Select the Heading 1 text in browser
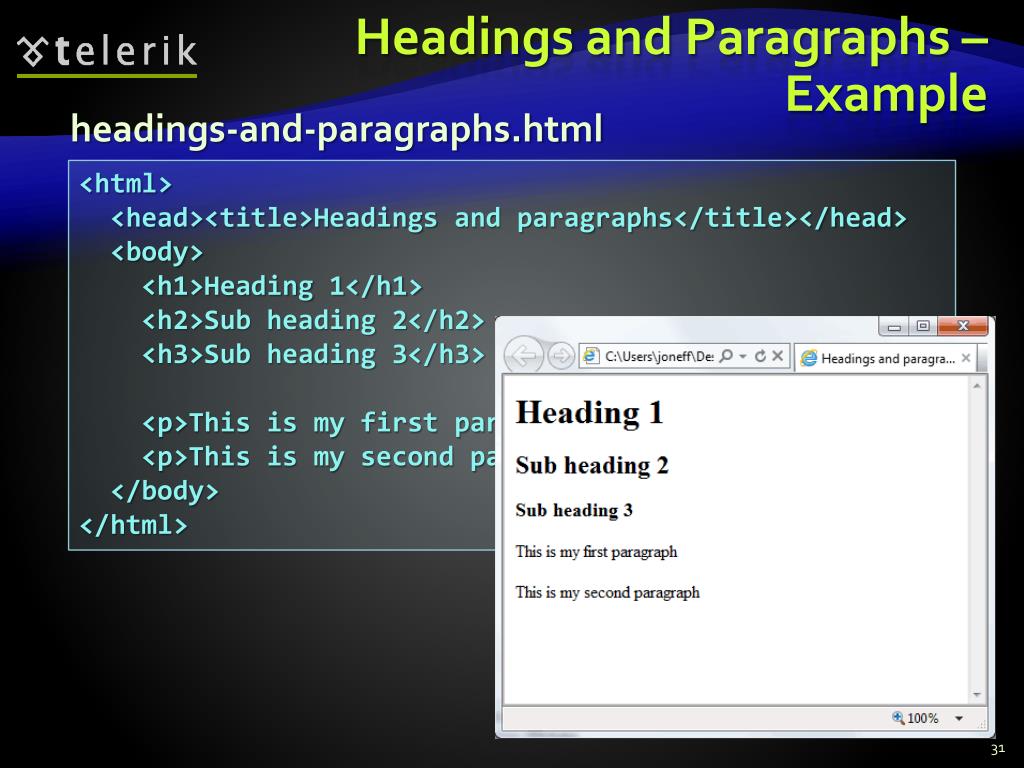 [589, 413]
